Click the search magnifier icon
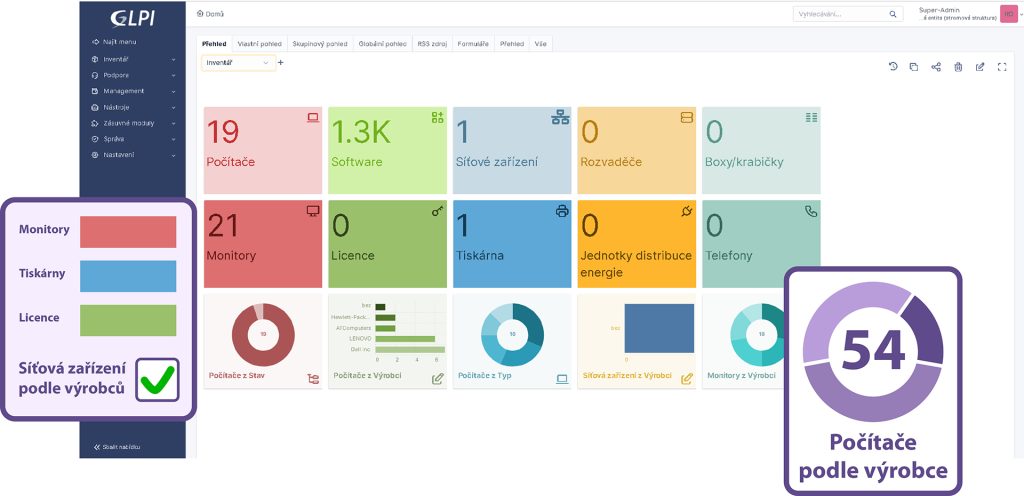Image resolution: width=1024 pixels, height=496 pixels. pyautogui.click(x=893, y=14)
